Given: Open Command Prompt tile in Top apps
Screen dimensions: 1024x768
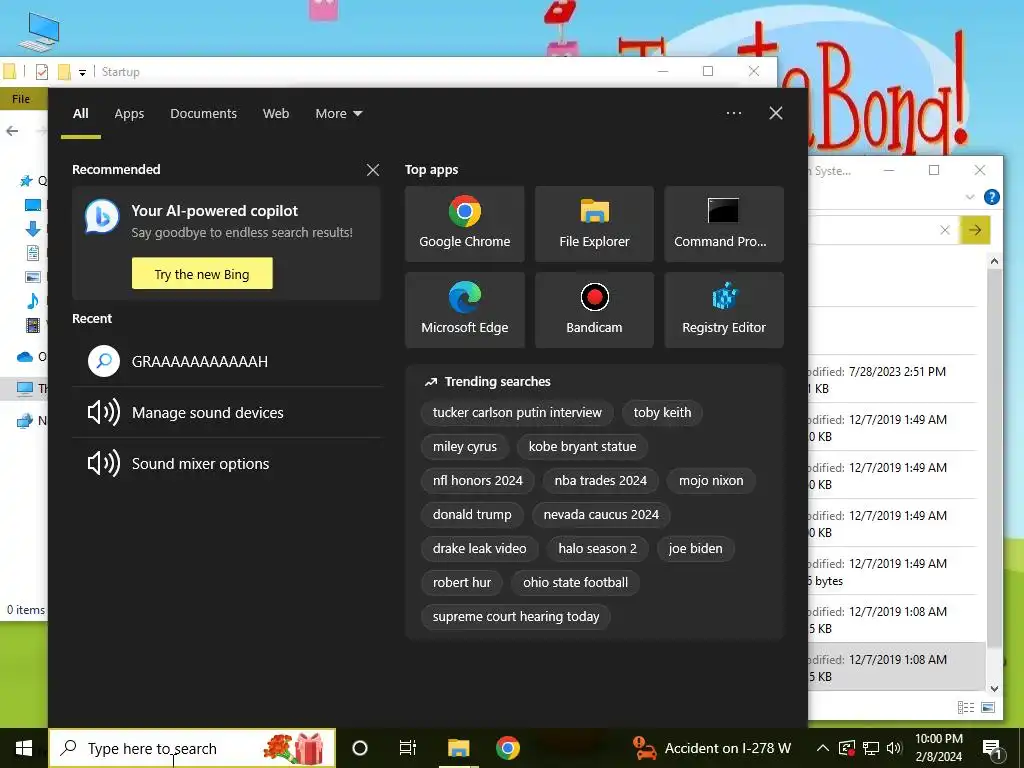Looking at the screenshot, I should (724, 223).
